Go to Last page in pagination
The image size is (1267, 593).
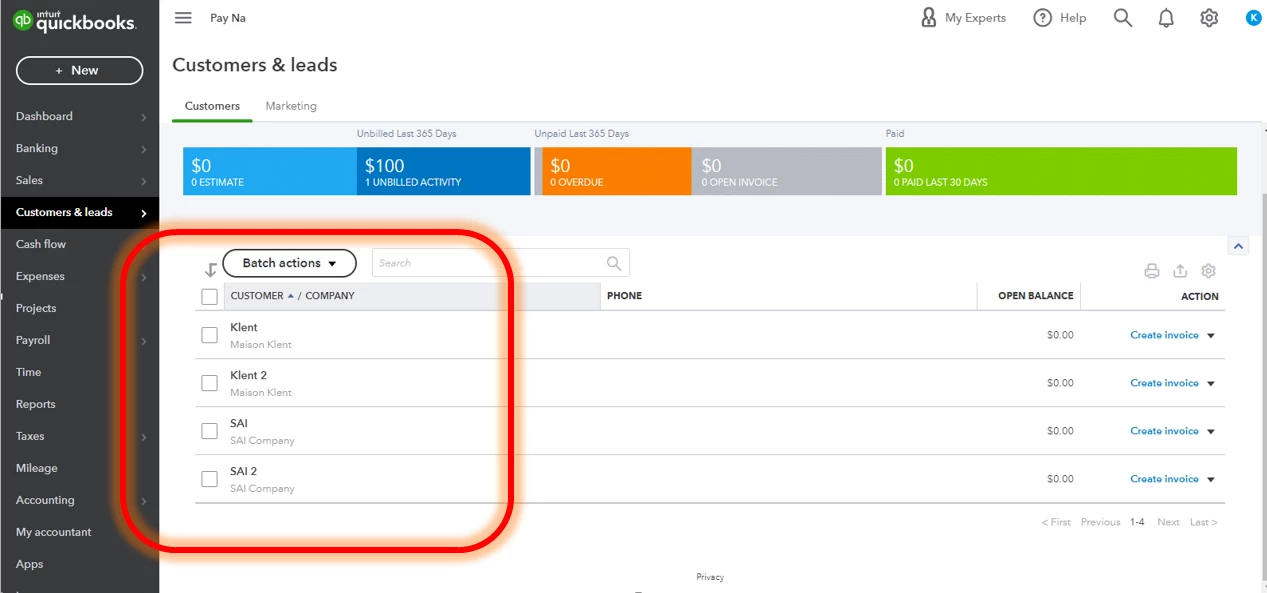(x=1203, y=522)
